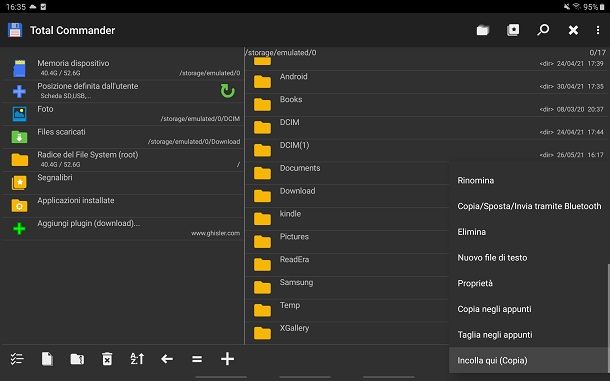Select Elimina in the context menu
This screenshot has height=381, width=610.
pos(529,232)
